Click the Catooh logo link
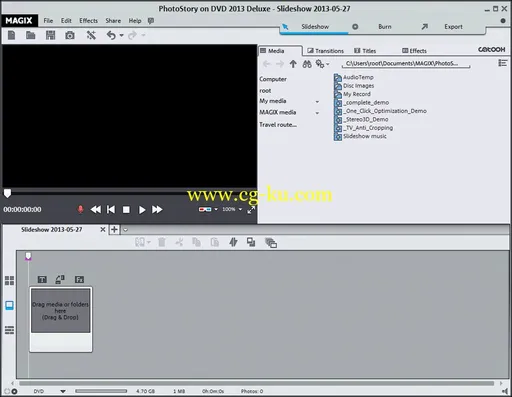This screenshot has width=512, height=397. (x=492, y=49)
